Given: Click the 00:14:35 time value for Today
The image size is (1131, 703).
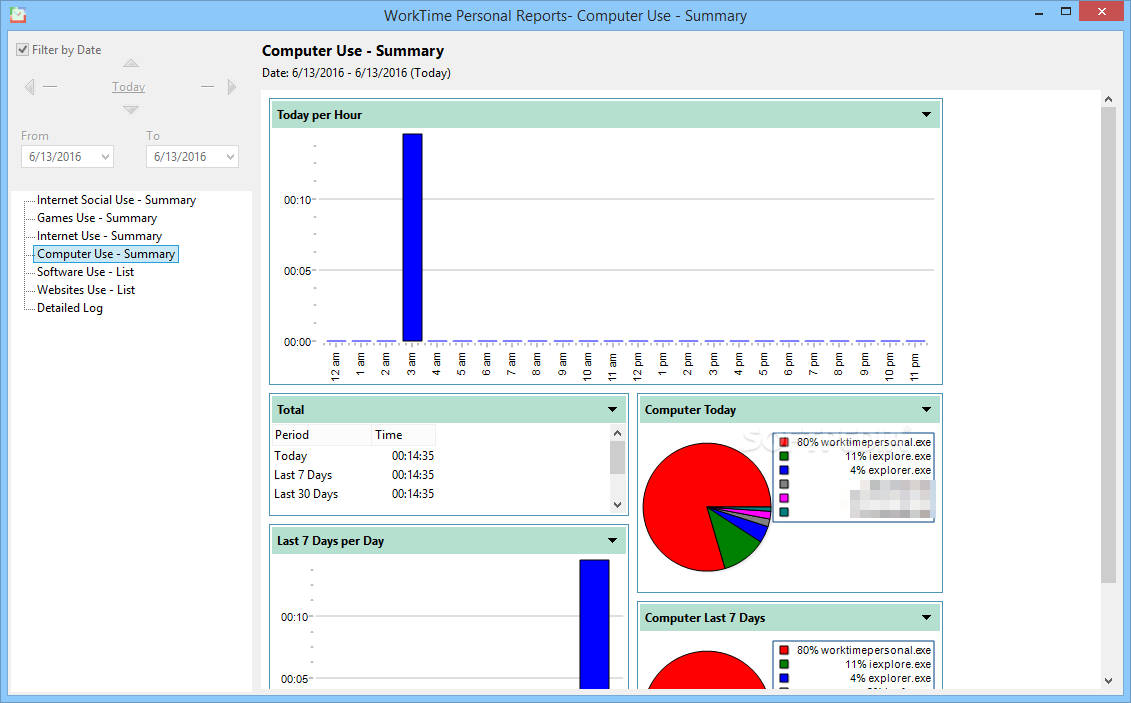Looking at the screenshot, I should (x=413, y=456).
